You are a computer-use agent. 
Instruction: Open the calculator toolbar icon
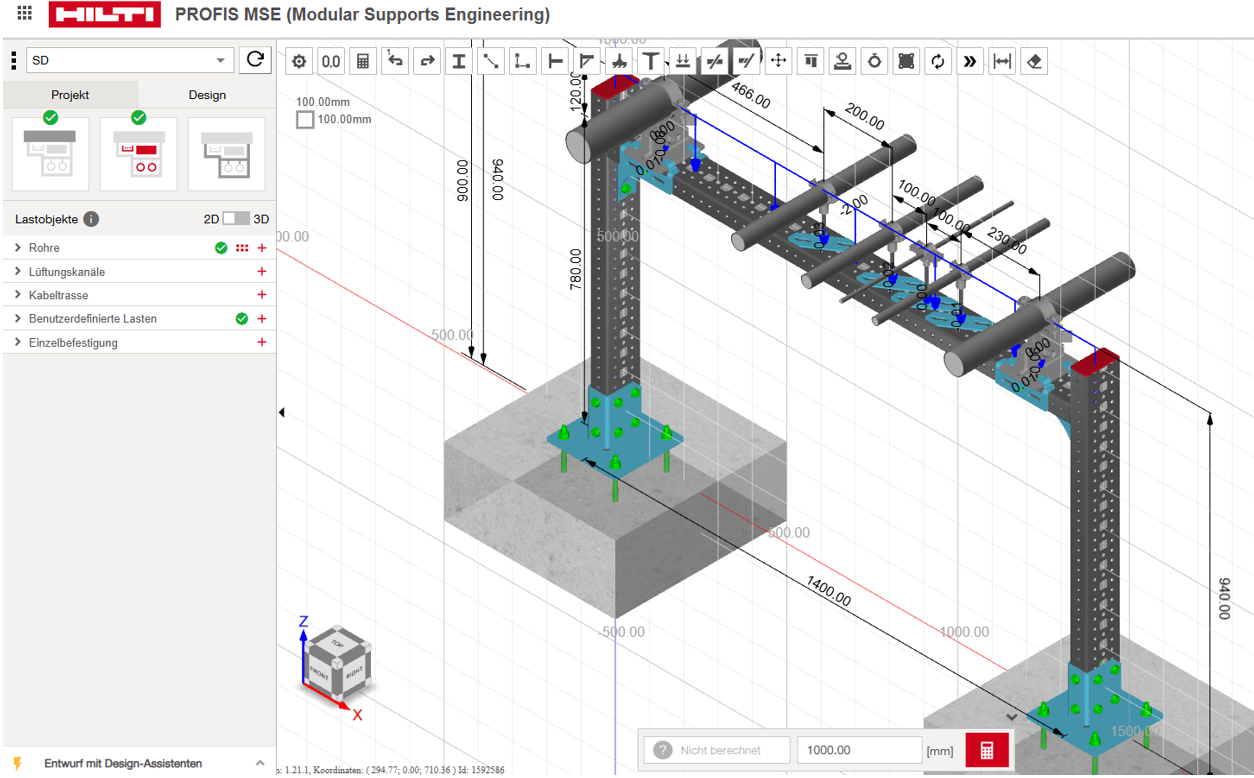363,61
